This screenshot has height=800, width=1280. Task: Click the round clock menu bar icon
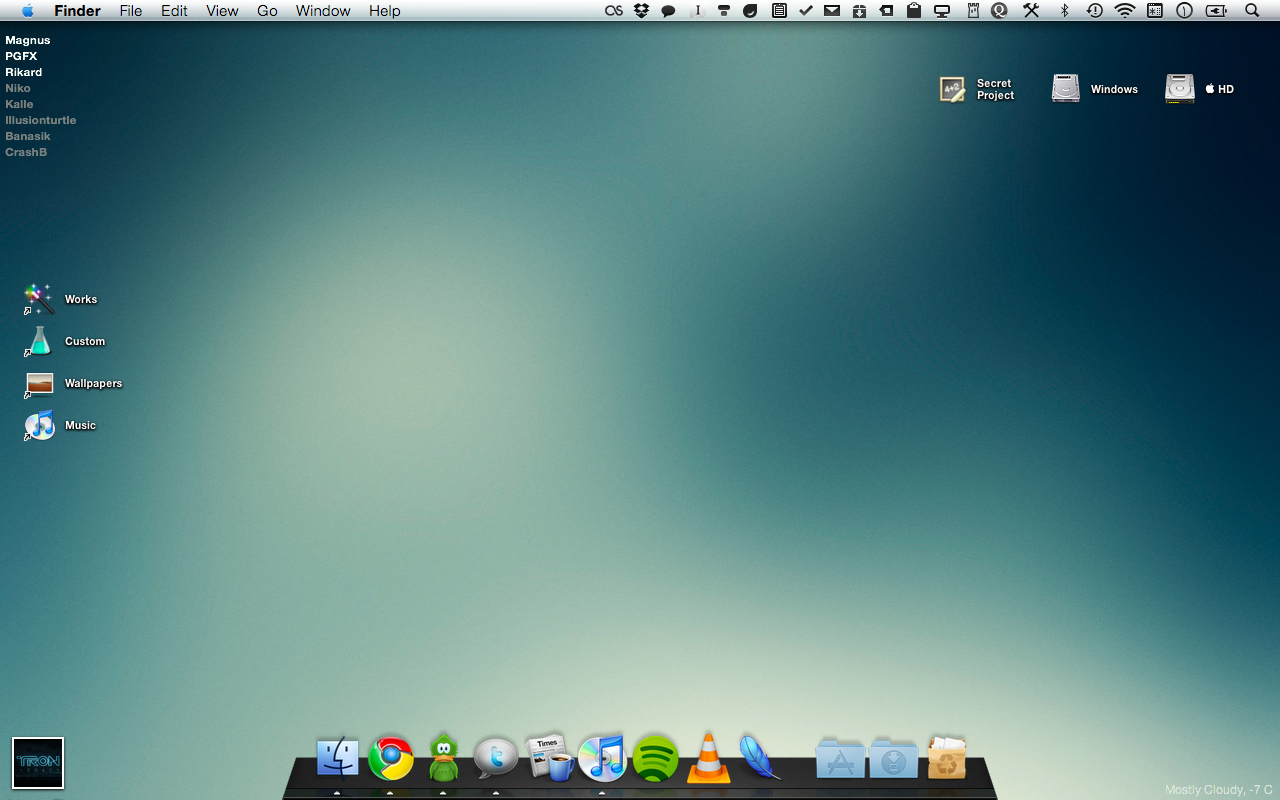(x=1185, y=10)
